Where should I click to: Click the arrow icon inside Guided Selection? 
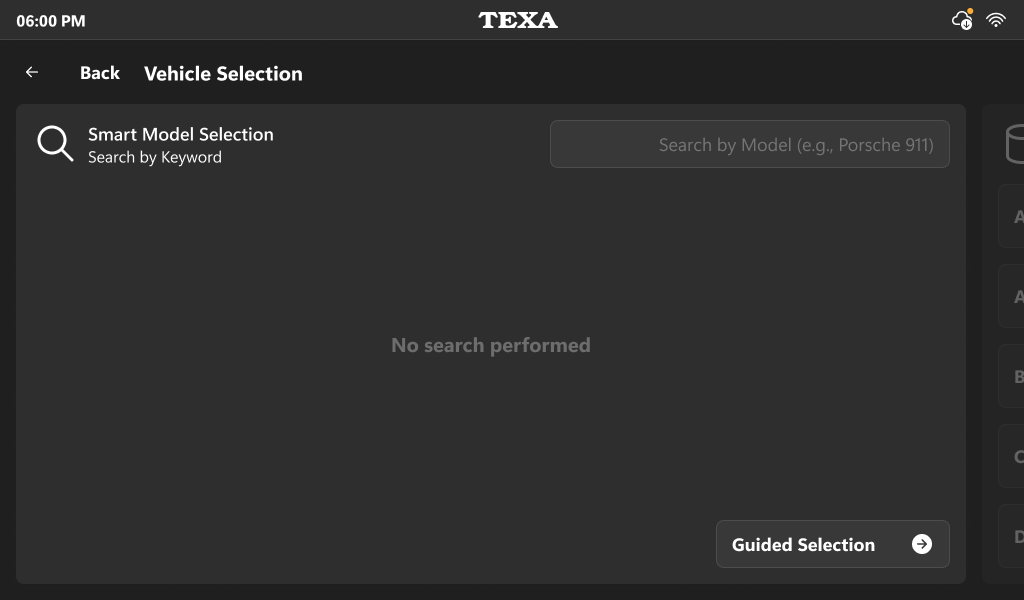[x=919, y=544]
